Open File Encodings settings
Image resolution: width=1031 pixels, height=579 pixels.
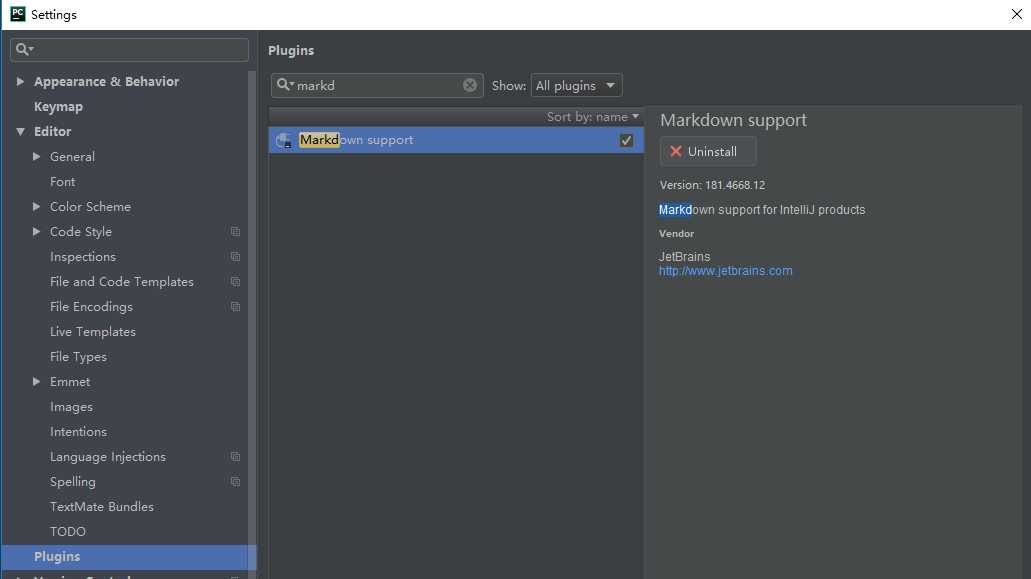[x=91, y=306]
